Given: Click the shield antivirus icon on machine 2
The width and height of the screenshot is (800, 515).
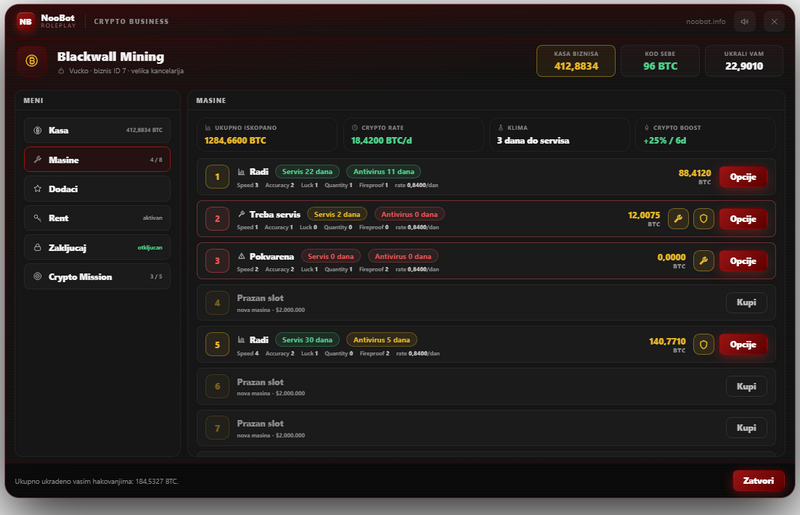Looking at the screenshot, I should point(704,219).
